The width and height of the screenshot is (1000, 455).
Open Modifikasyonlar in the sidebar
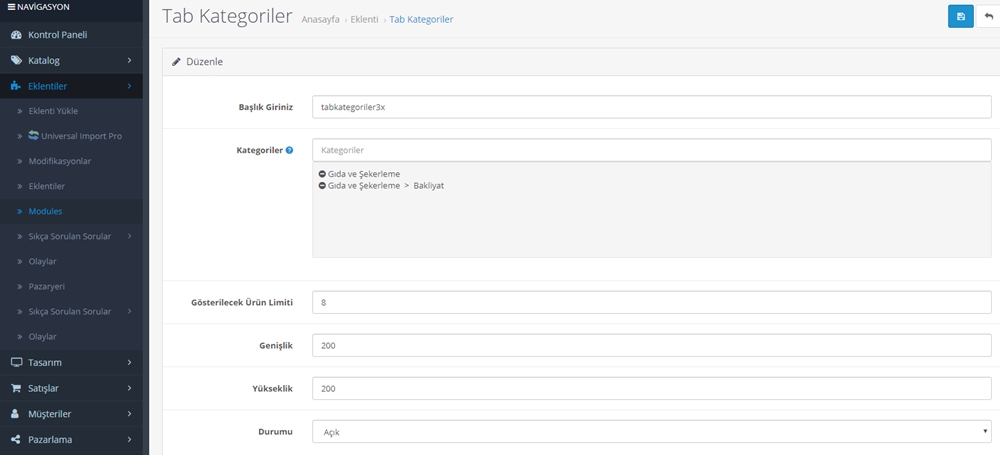[60, 161]
